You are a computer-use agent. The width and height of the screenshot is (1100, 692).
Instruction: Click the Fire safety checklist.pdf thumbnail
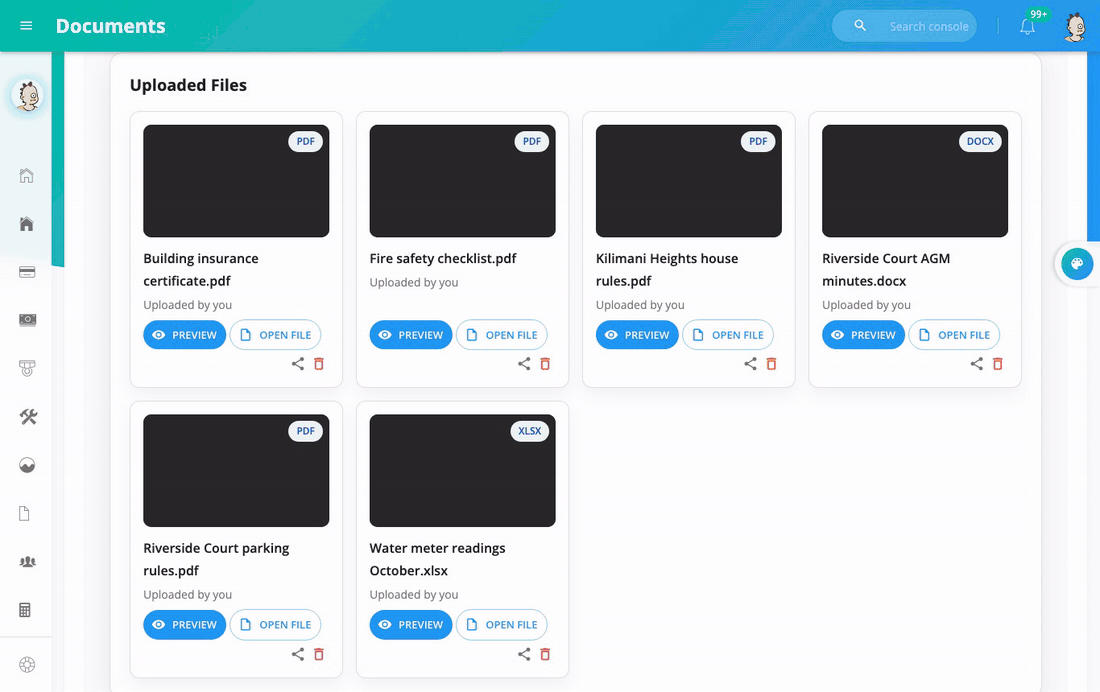coord(462,181)
